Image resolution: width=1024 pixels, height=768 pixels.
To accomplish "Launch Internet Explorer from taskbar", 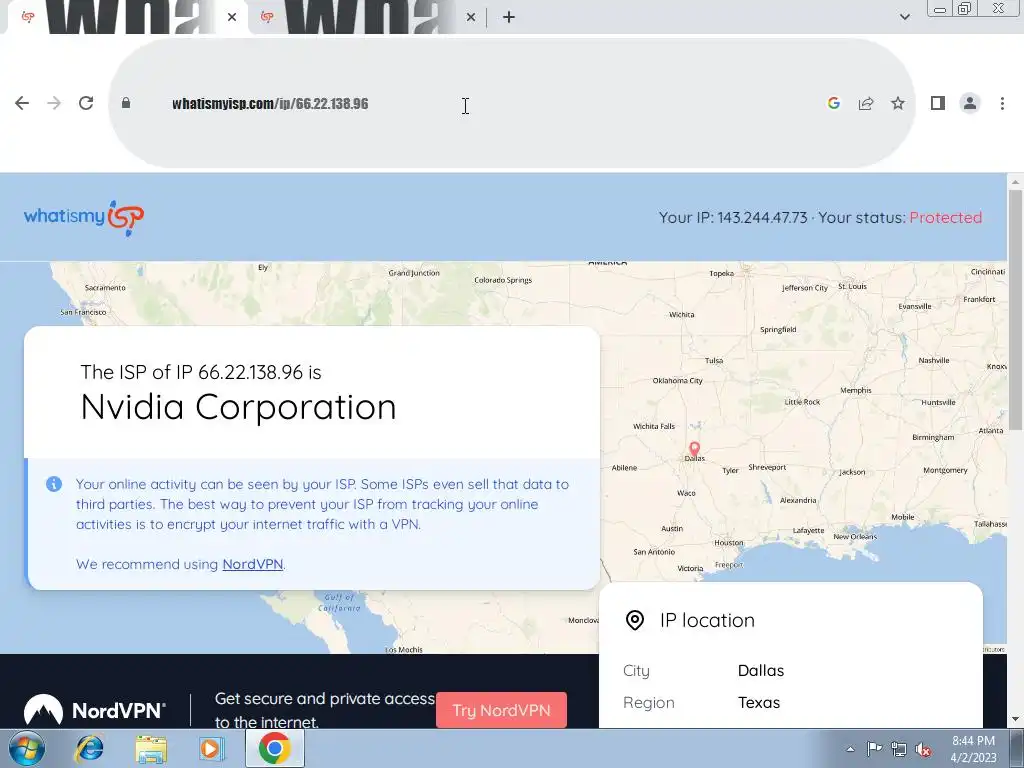I will 89,748.
